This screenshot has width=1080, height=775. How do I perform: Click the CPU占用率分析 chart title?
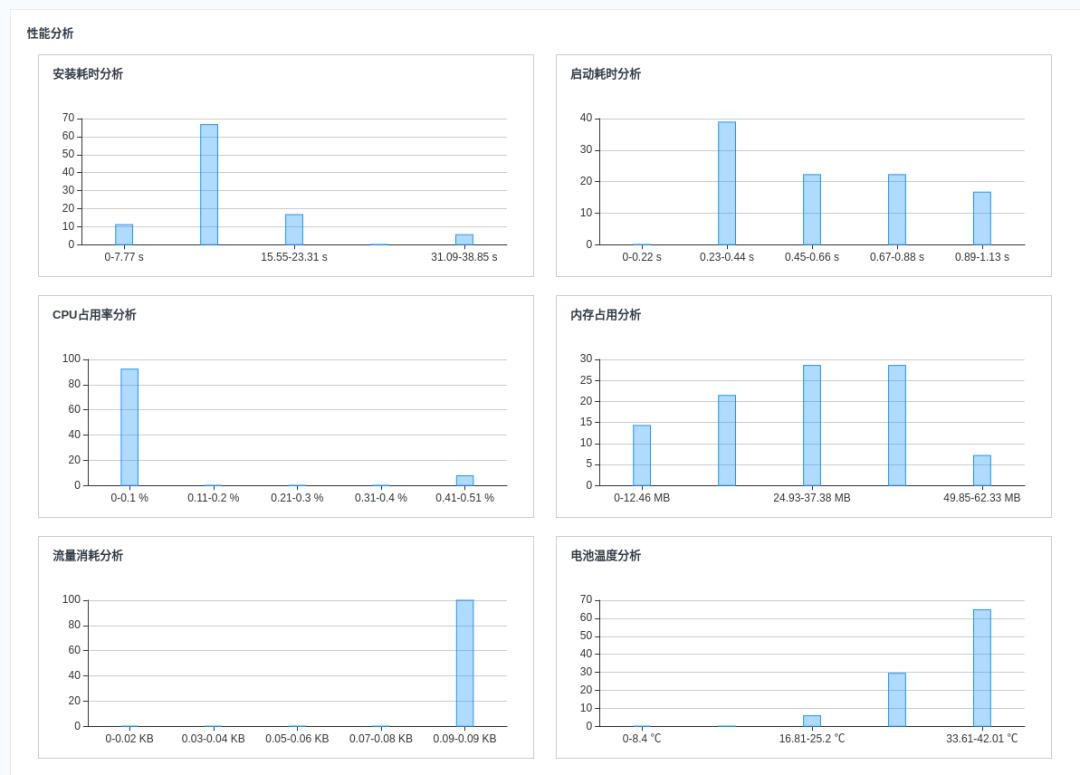94,315
